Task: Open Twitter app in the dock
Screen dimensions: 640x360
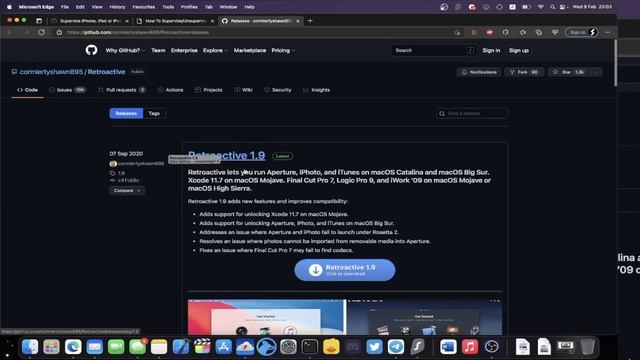Action: pyautogui.click(x=374, y=347)
